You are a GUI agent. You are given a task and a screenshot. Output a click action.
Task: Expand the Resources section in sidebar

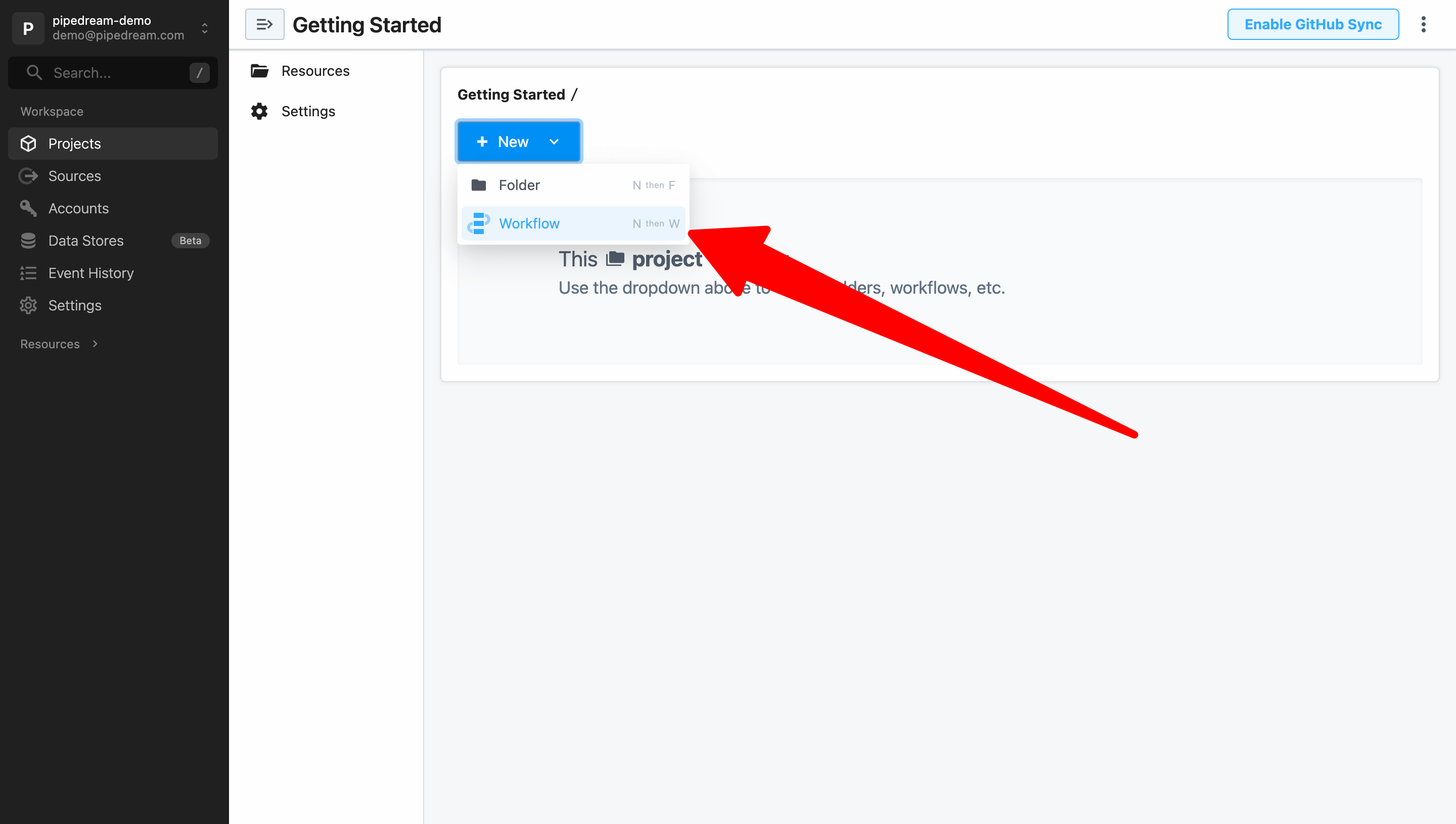tap(94, 344)
